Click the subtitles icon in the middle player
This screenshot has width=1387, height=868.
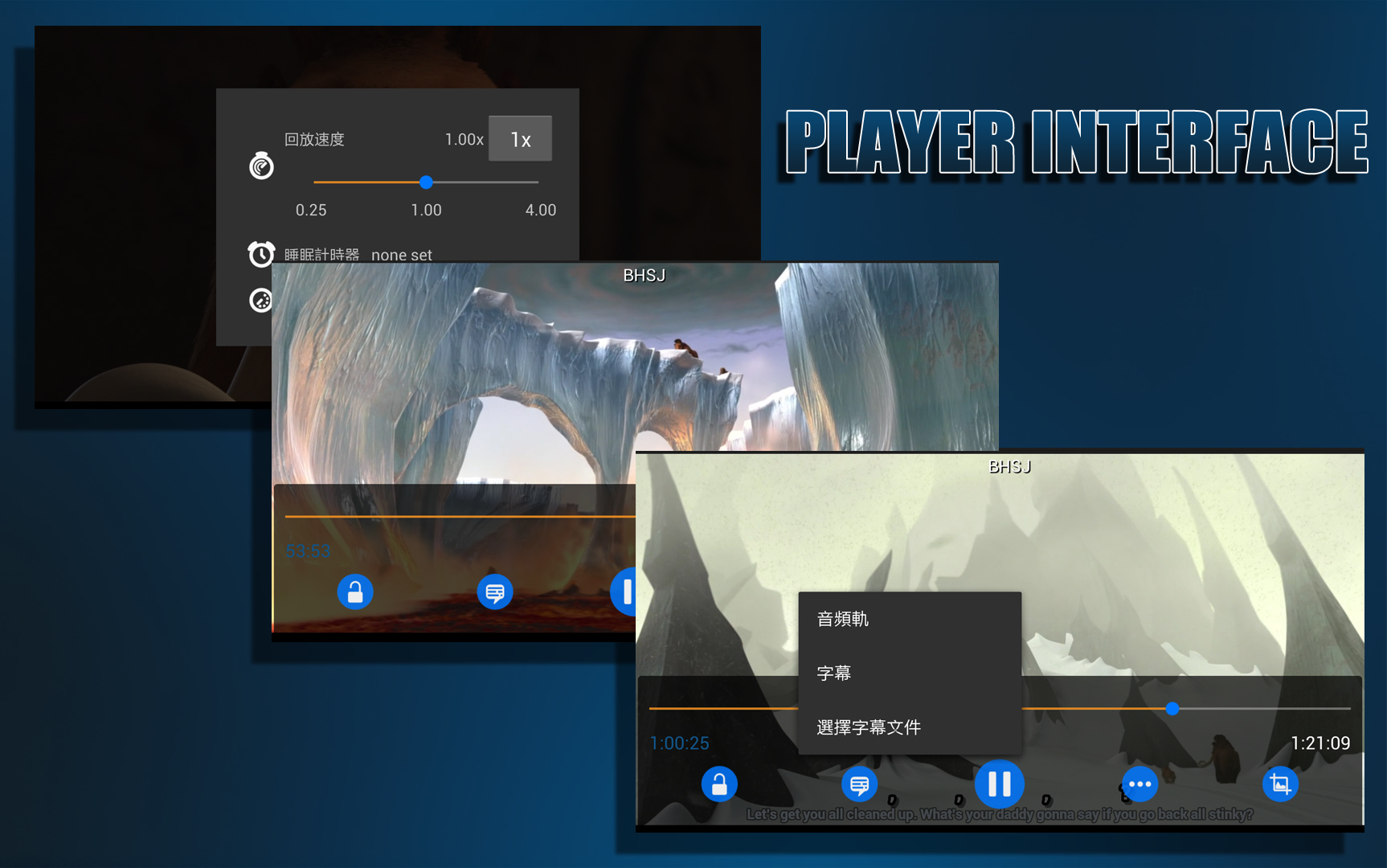[x=495, y=592]
